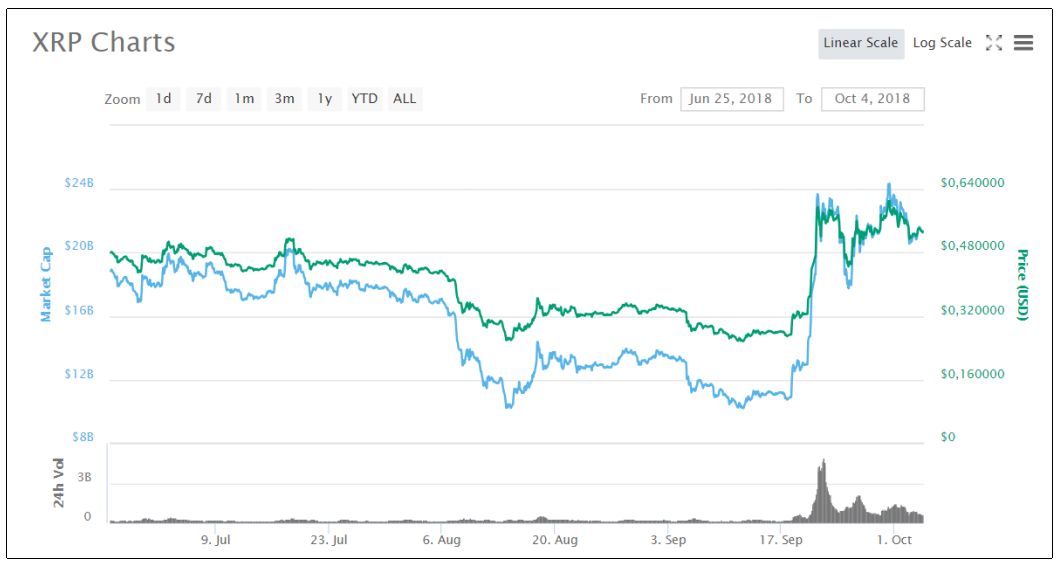Screen dimensions: 1059x564
Task: Click the 6. Aug date label
Action: (x=442, y=540)
